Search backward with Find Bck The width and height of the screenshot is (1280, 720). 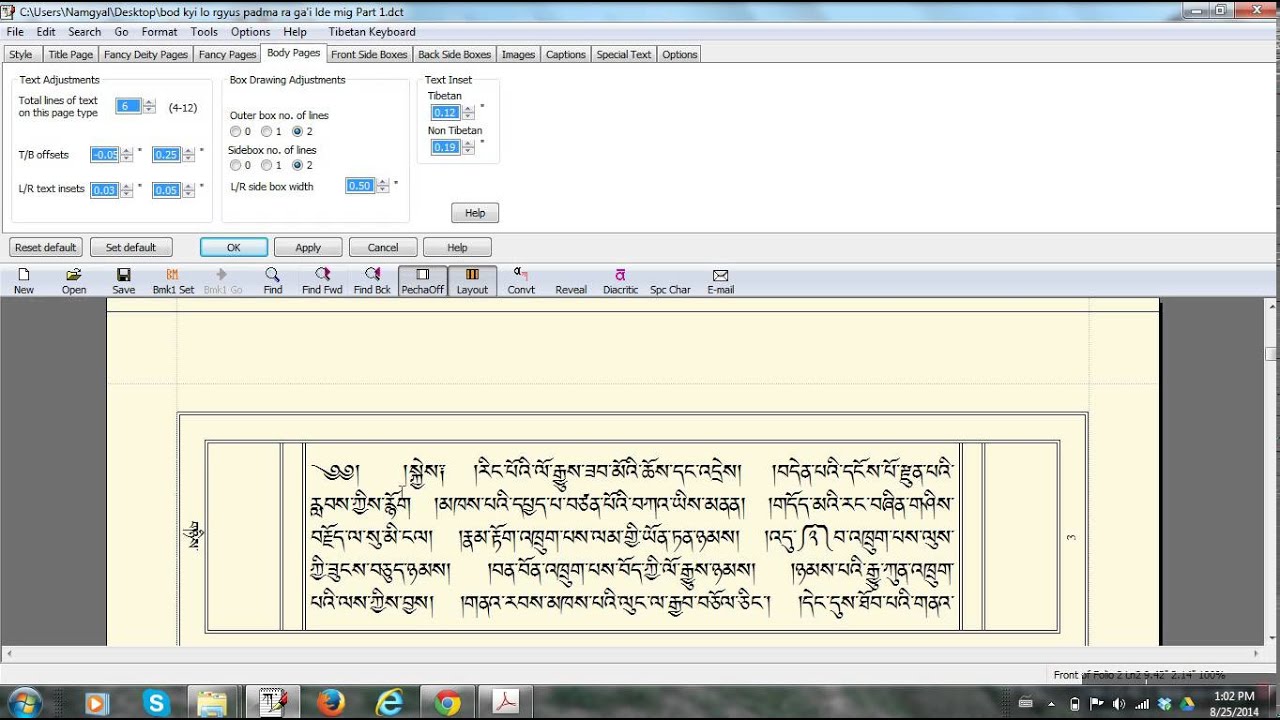372,281
